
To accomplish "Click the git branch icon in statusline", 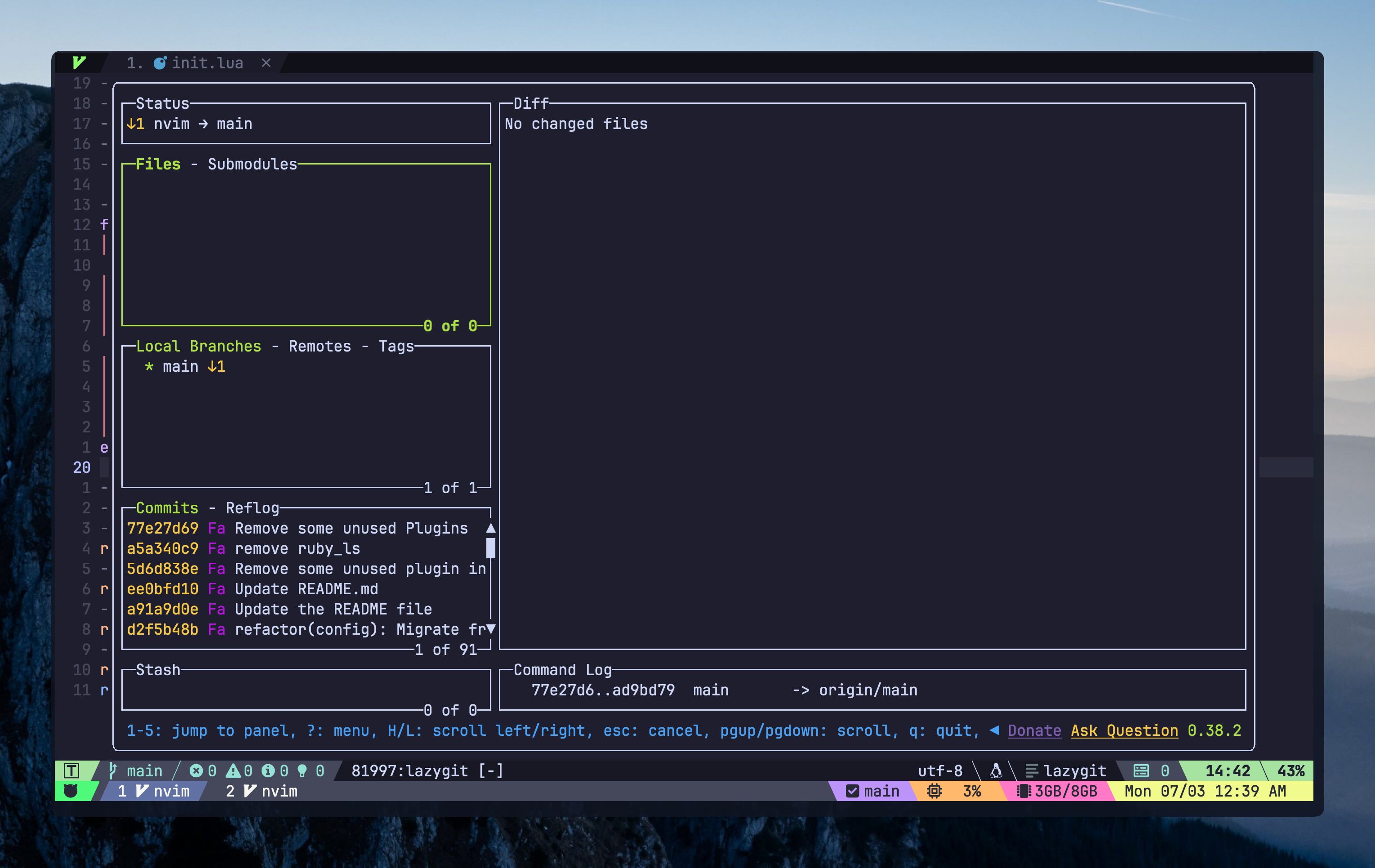I will coord(112,771).
